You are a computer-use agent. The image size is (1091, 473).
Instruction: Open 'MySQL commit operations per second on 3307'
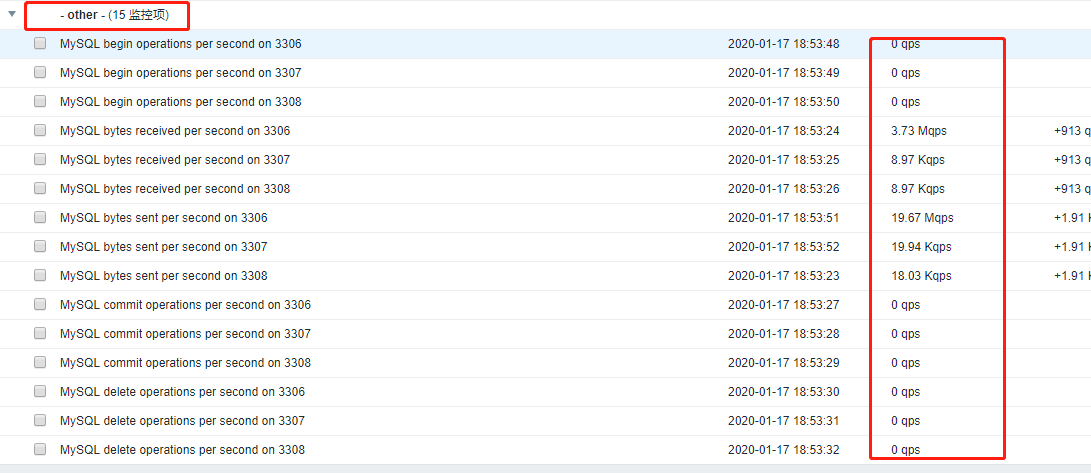click(x=186, y=334)
